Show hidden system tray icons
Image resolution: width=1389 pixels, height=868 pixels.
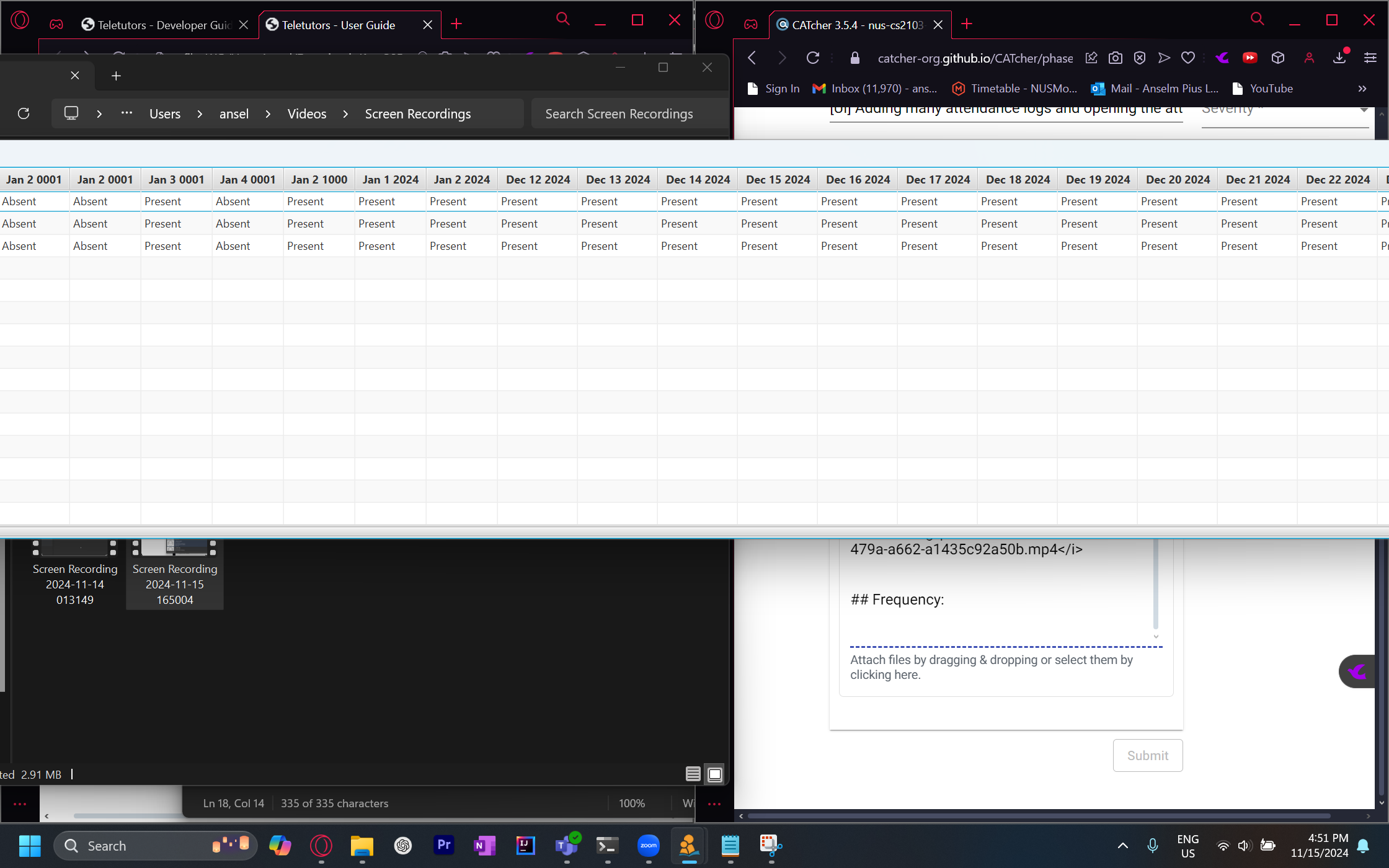point(1122,846)
